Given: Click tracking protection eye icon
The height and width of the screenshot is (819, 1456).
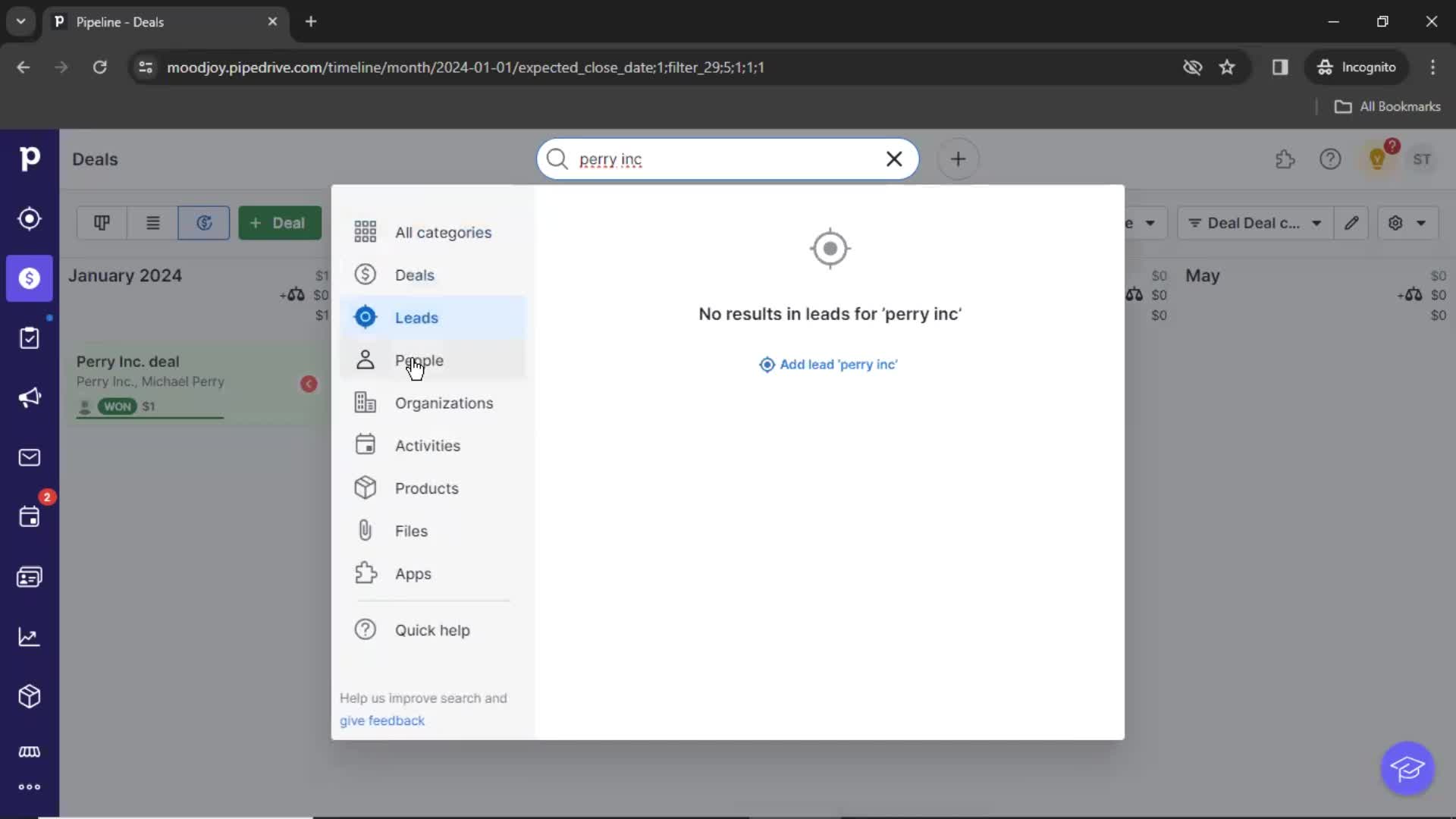Looking at the screenshot, I should [x=1193, y=67].
